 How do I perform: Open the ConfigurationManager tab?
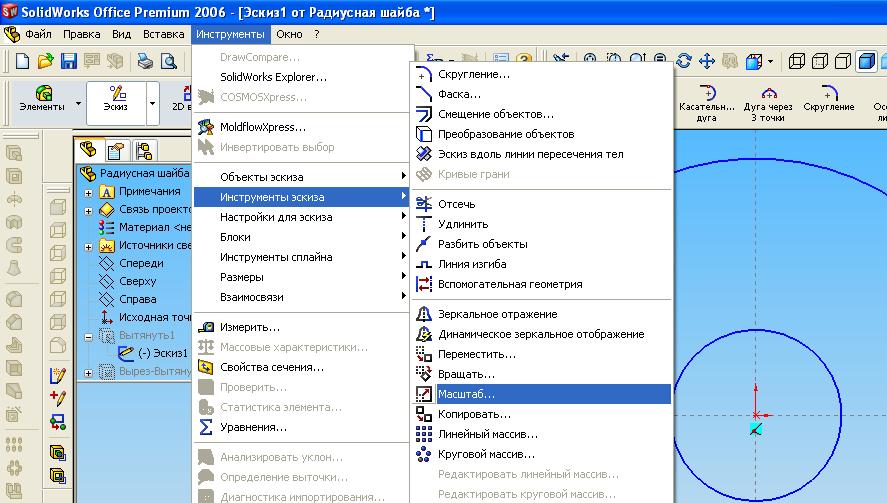(x=144, y=151)
